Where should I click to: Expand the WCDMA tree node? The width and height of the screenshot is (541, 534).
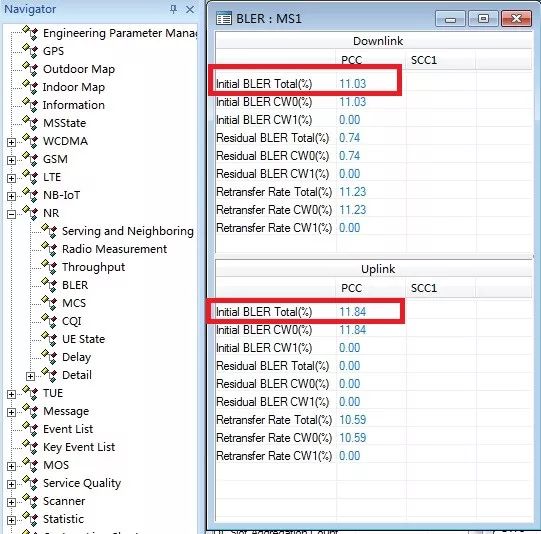click(11, 142)
